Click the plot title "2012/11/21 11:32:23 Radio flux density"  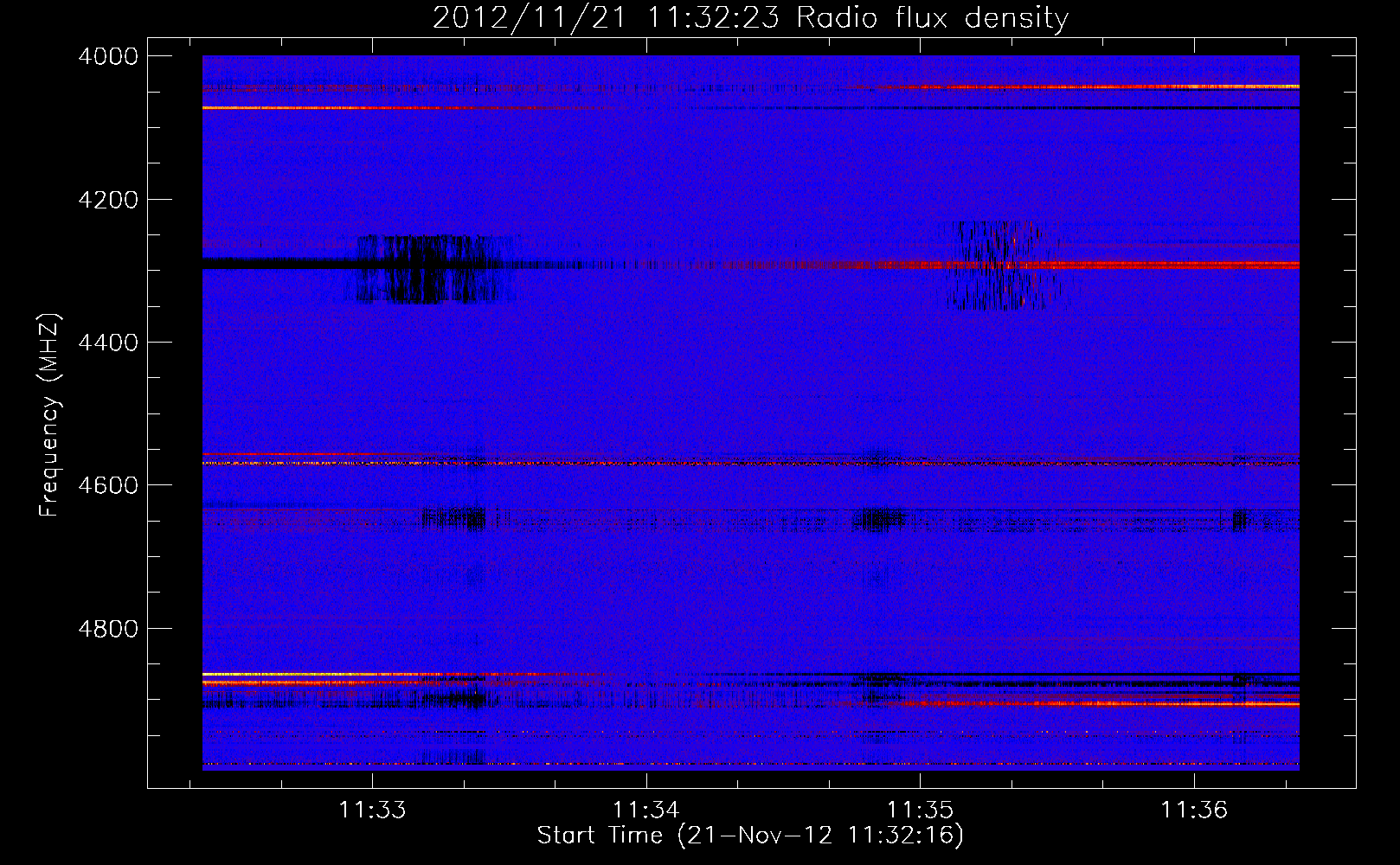(750, 18)
